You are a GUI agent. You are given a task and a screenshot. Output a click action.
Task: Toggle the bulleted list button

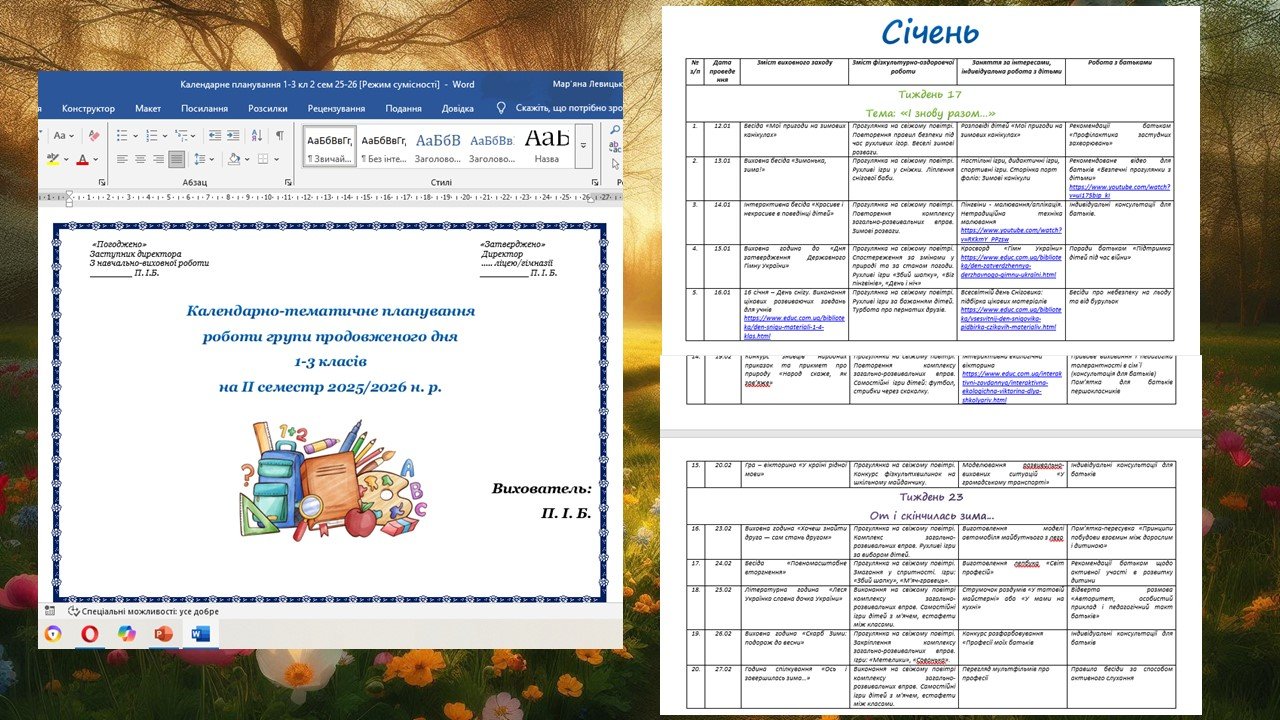coord(122,135)
